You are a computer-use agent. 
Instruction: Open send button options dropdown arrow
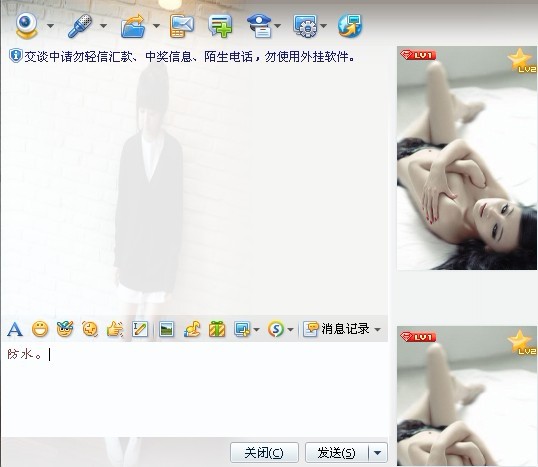pos(378,453)
